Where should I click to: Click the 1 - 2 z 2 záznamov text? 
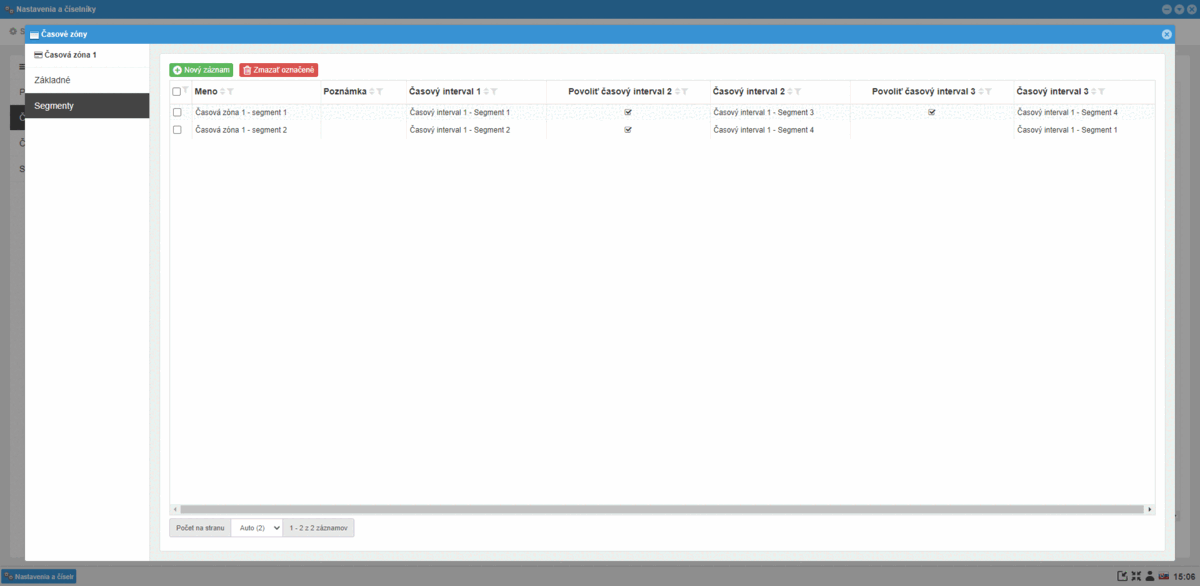[x=318, y=528]
